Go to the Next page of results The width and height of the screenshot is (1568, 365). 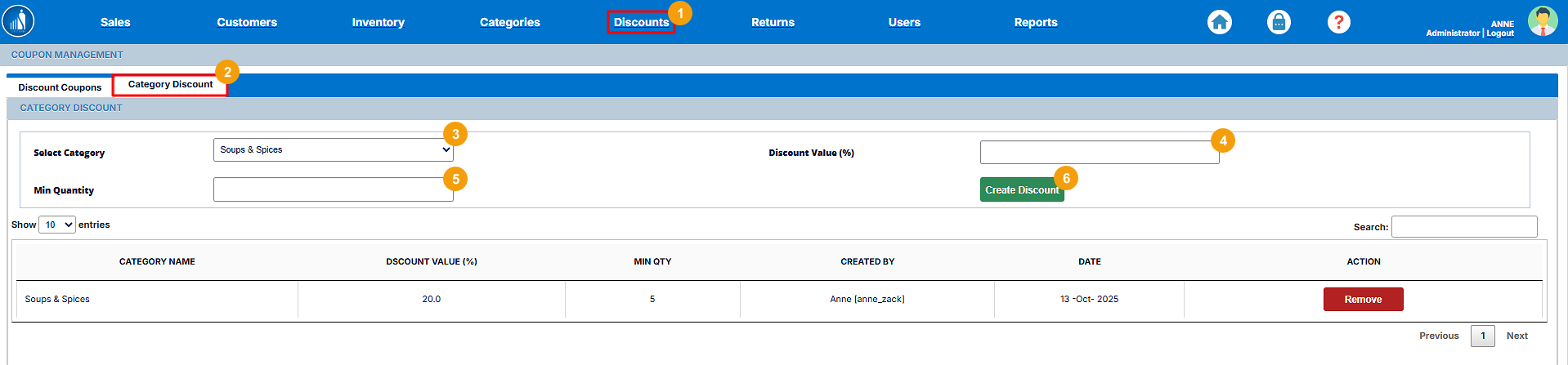[x=1516, y=336]
